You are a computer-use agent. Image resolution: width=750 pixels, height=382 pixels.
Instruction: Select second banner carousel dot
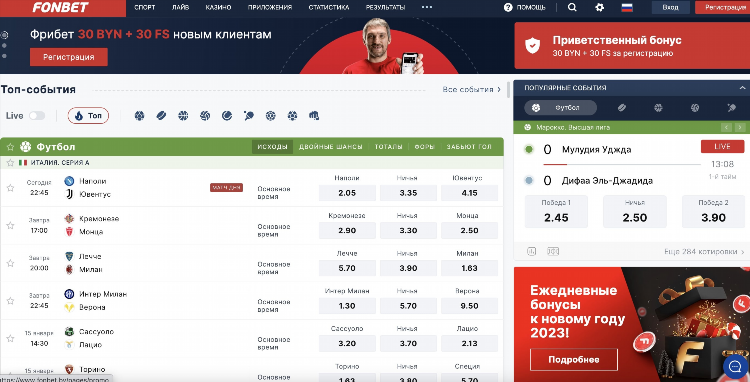(4, 46)
